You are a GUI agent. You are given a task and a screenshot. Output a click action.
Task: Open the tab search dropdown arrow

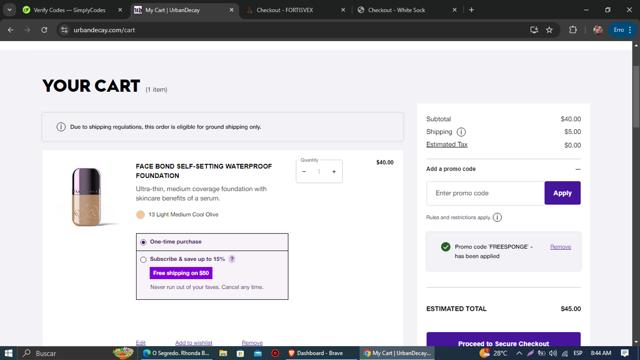point(9,10)
